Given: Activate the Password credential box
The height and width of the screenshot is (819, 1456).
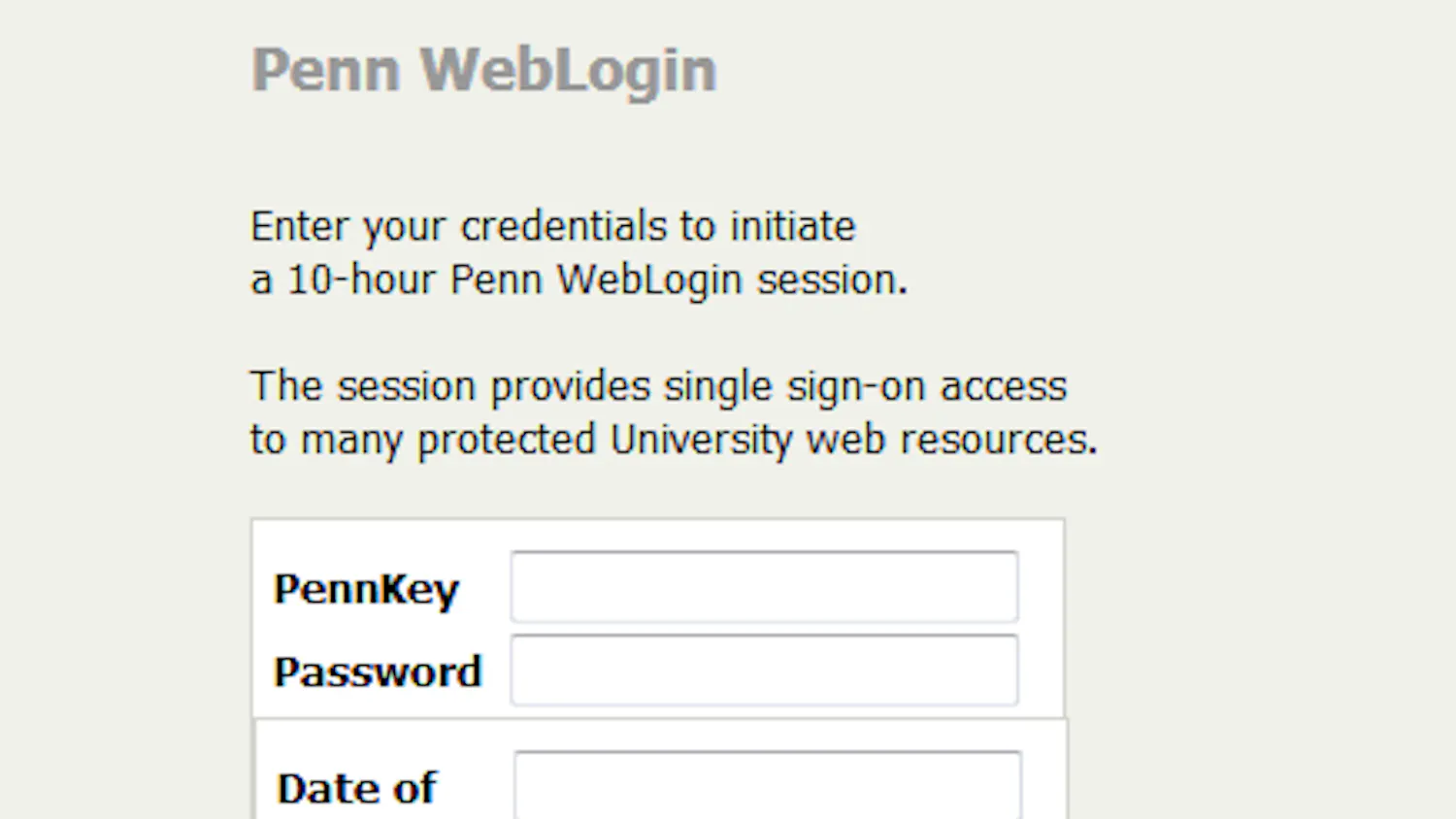Looking at the screenshot, I should [764, 670].
